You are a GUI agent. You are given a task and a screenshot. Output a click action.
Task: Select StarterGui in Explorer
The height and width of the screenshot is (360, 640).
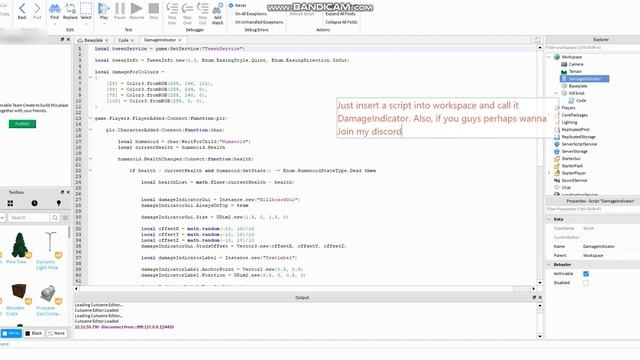coord(567,158)
